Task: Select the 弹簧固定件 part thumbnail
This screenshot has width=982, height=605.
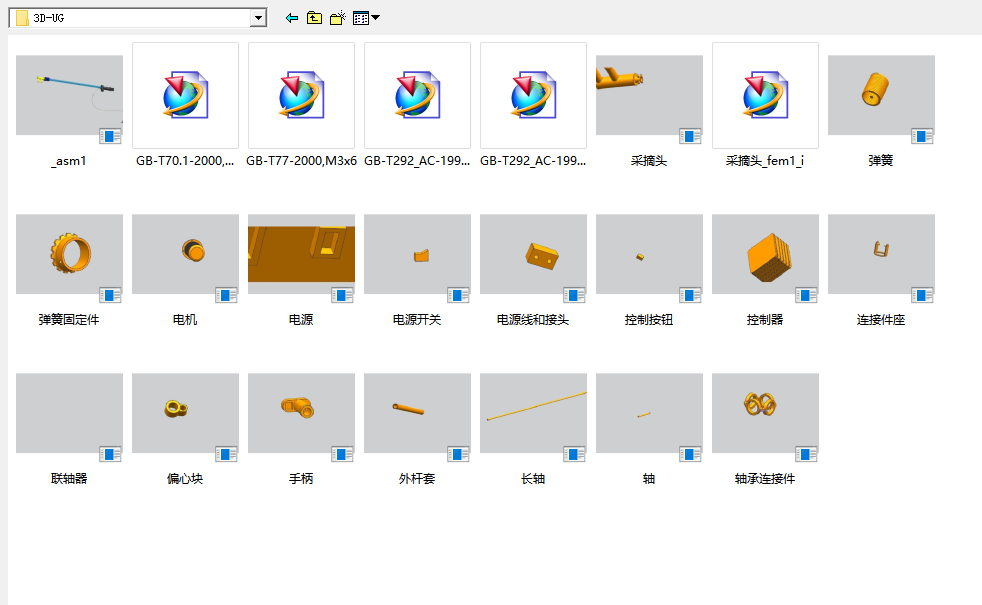Action: tap(70, 254)
